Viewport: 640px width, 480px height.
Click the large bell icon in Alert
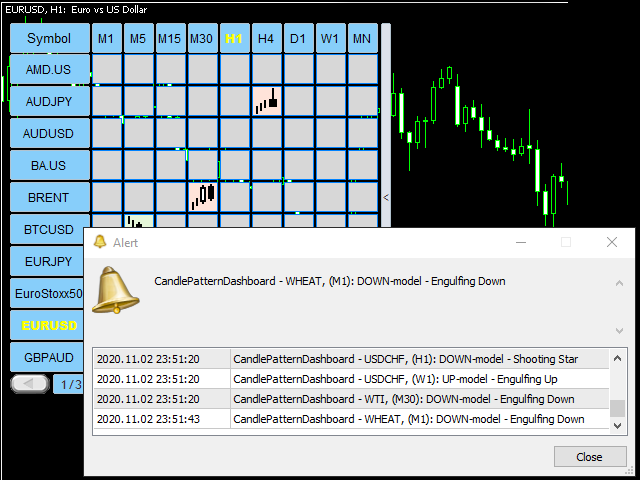(x=116, y=290)
